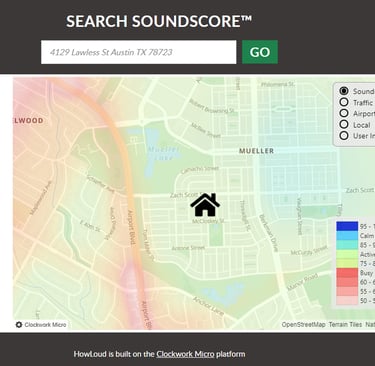Select the User Input radio option
375x366 pixels.
point(344,135)
